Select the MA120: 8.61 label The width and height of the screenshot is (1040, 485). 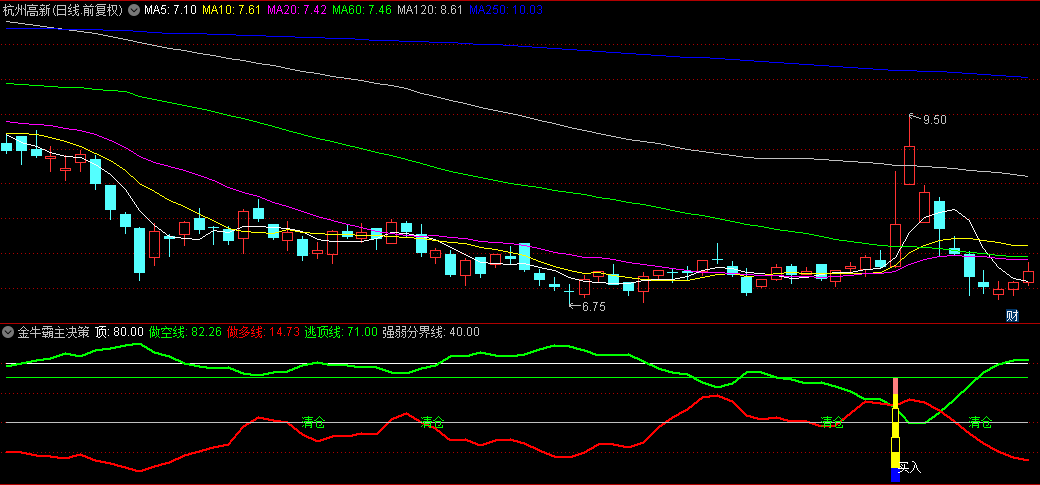(430, 10)
